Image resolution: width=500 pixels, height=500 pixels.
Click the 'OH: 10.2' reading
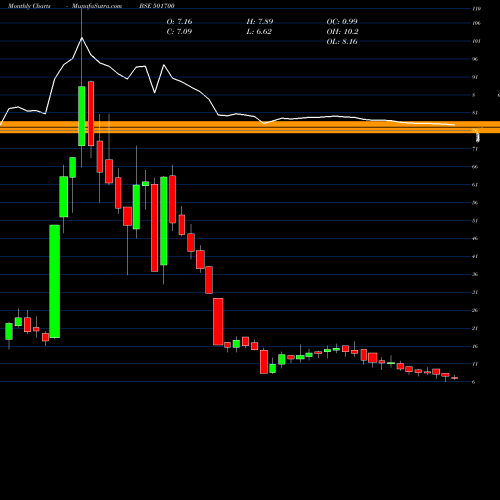click(342, 32)
